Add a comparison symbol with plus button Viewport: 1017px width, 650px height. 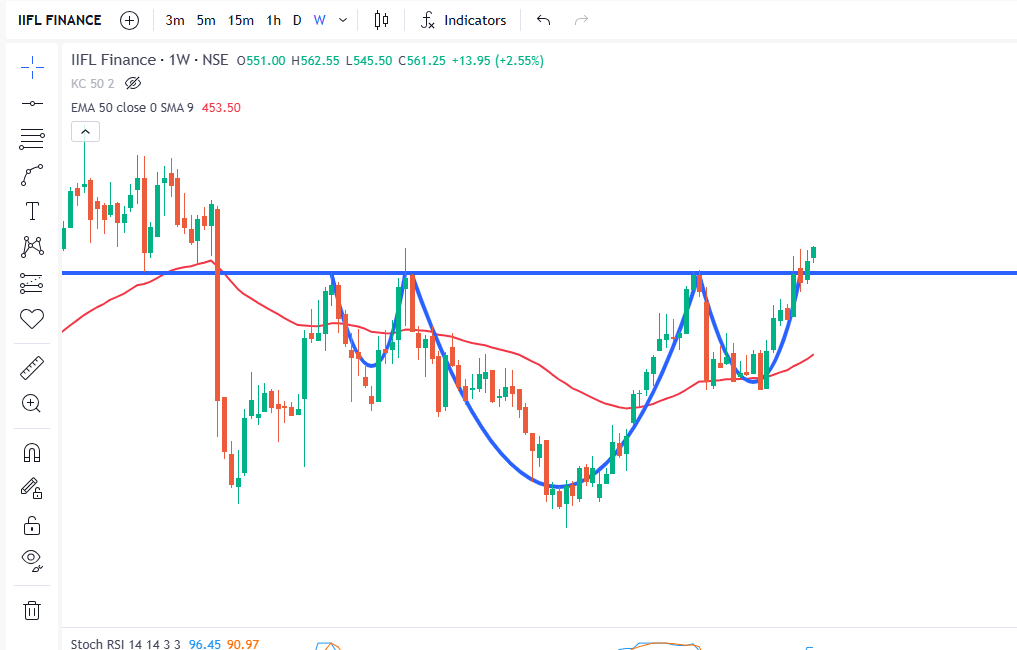pos(129,19)
